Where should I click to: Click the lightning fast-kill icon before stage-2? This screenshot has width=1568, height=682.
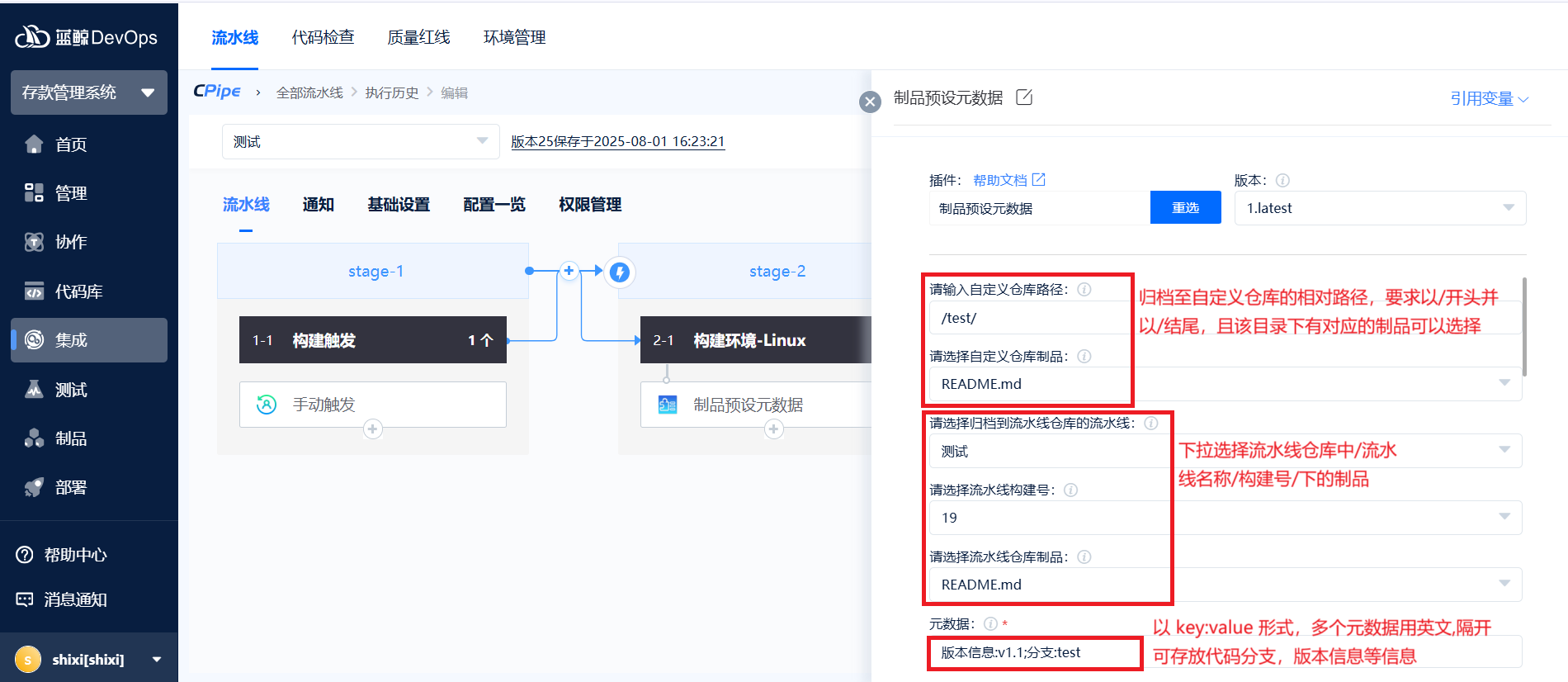click(x=620, y=272)
